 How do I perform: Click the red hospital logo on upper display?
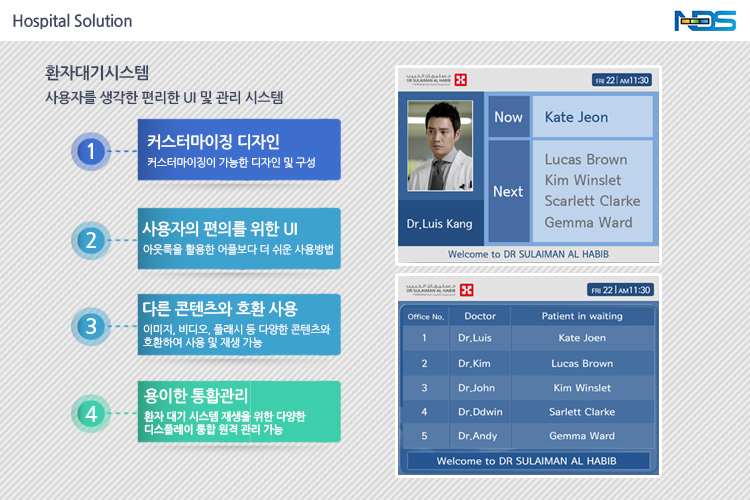[463, 80]
